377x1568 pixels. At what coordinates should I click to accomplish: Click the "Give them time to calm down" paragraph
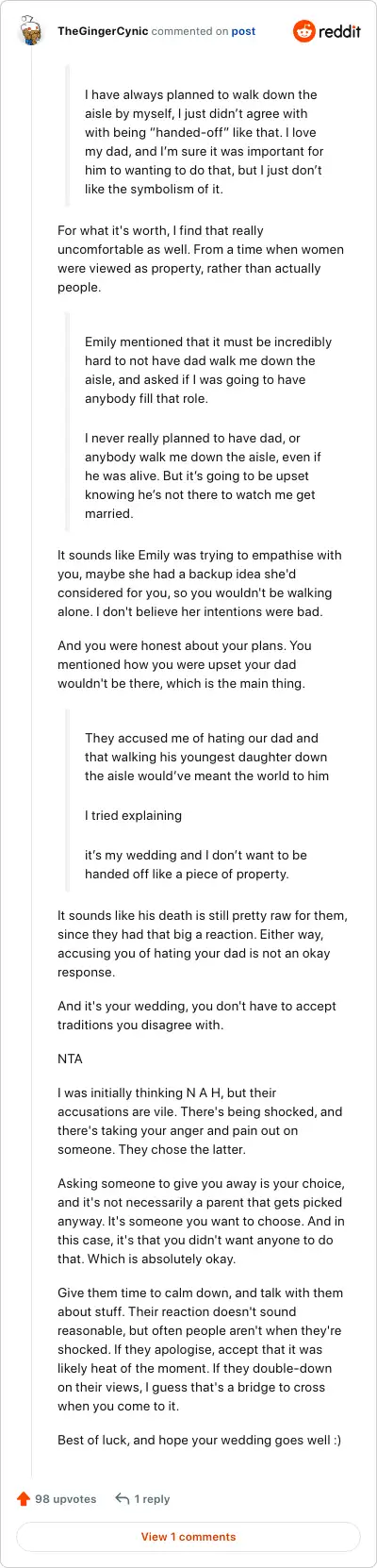click(200, 1349)
